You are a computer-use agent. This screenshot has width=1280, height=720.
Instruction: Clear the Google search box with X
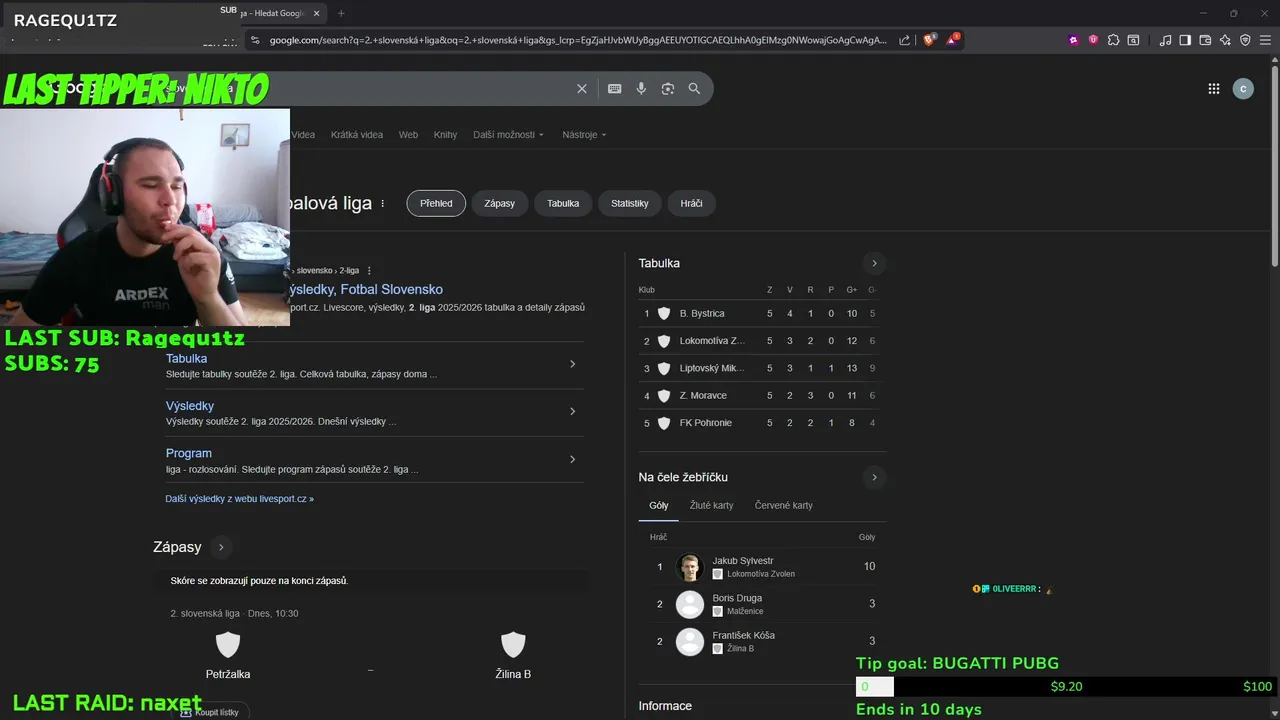pyautogui.click(x=582, y=88)
